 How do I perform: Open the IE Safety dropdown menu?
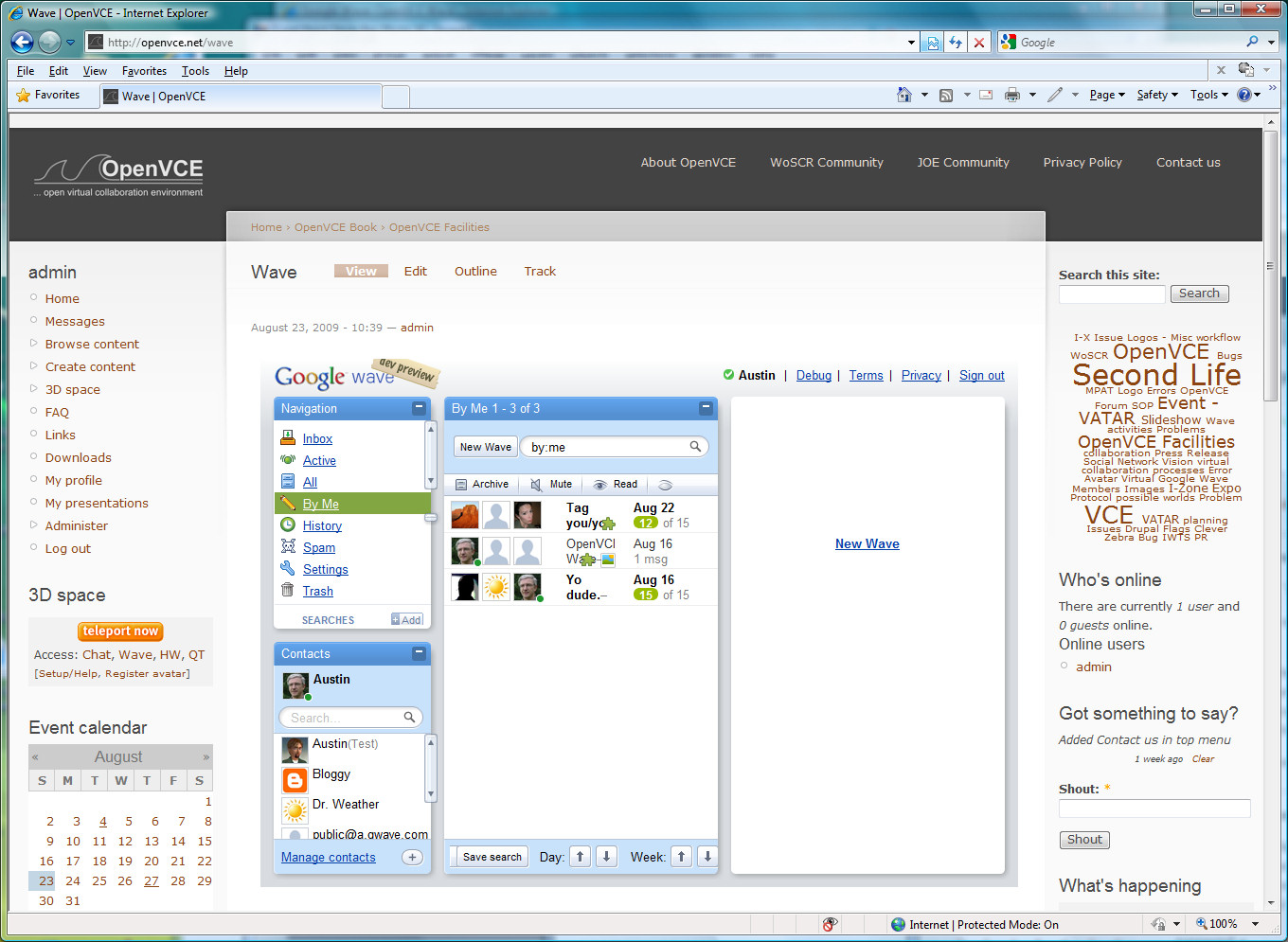(1157, 95)
